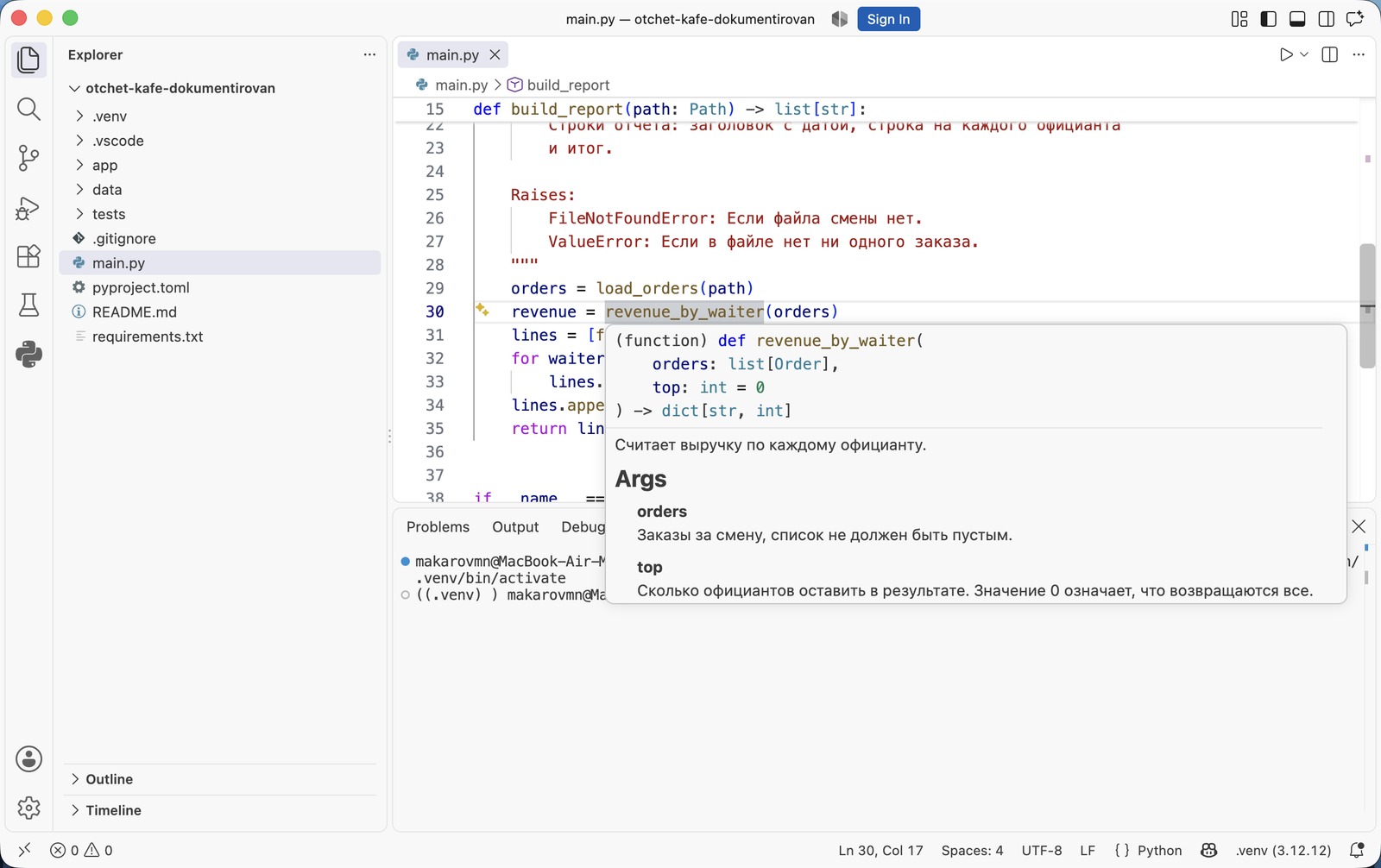
Task: Click the editor vertical scrollbar thumb
Action: click(x=1367, y=306)
